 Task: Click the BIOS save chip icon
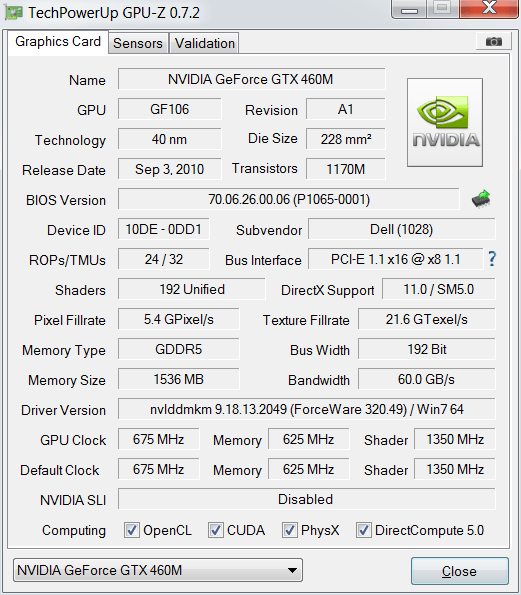(x=481, y=199)
